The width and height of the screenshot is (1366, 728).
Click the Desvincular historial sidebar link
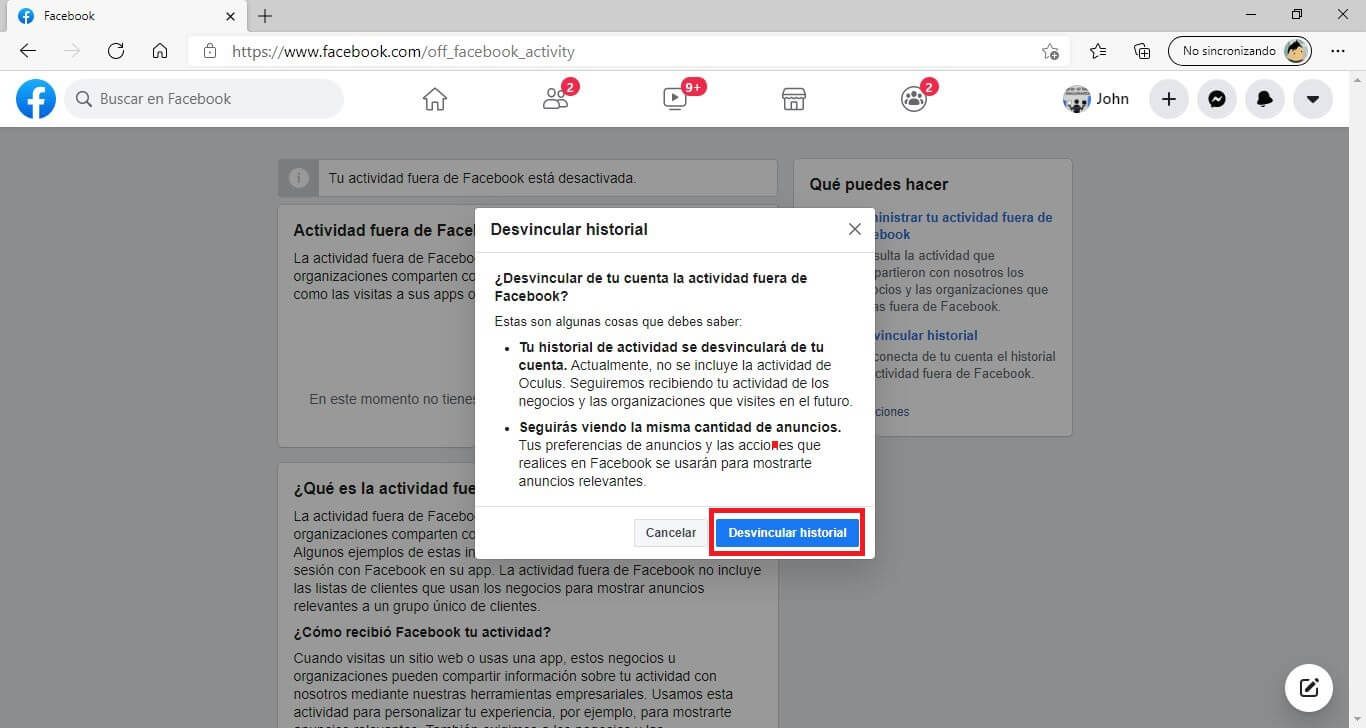[924, 335]
